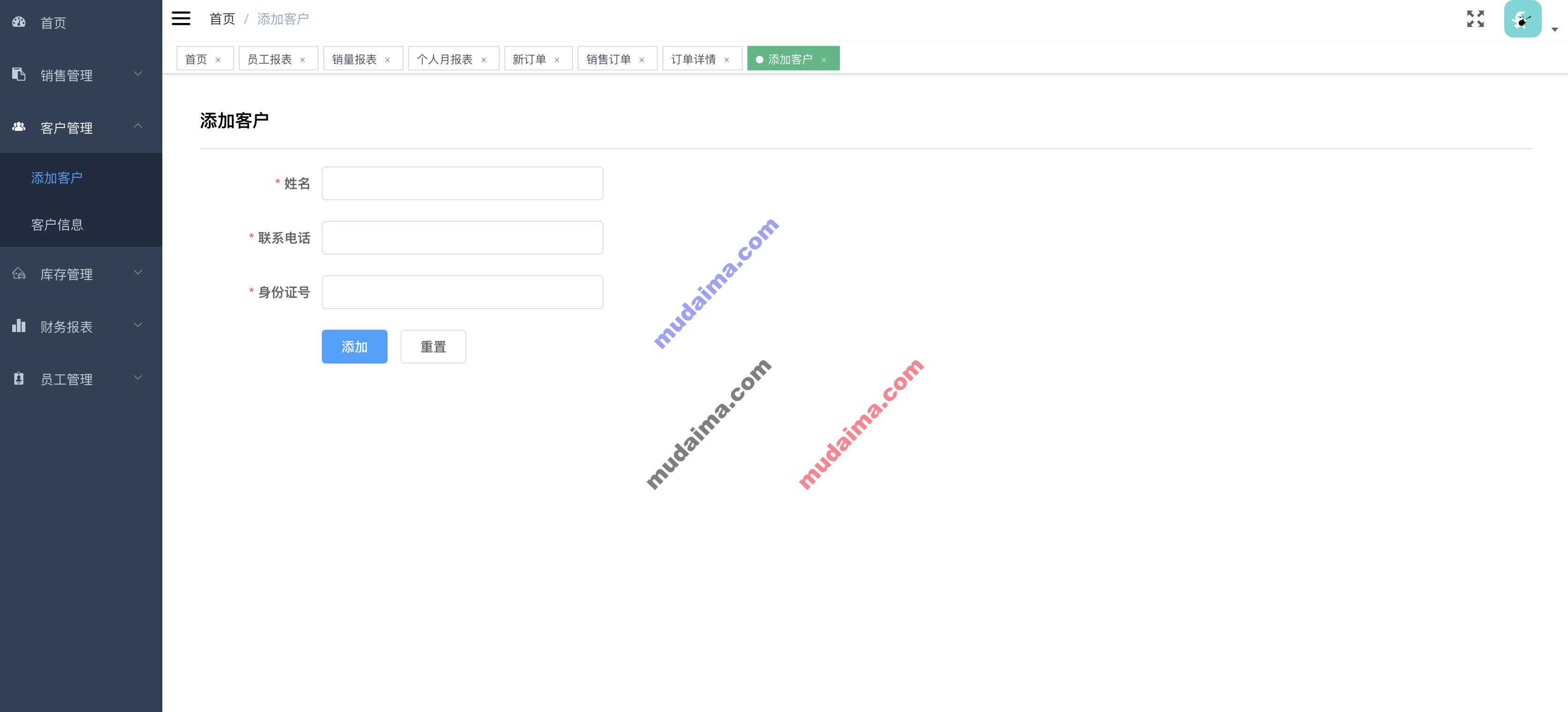1568x712 pixels.
Task: Expand the 员工管理 menu chevron
Action: click(137, 378)
